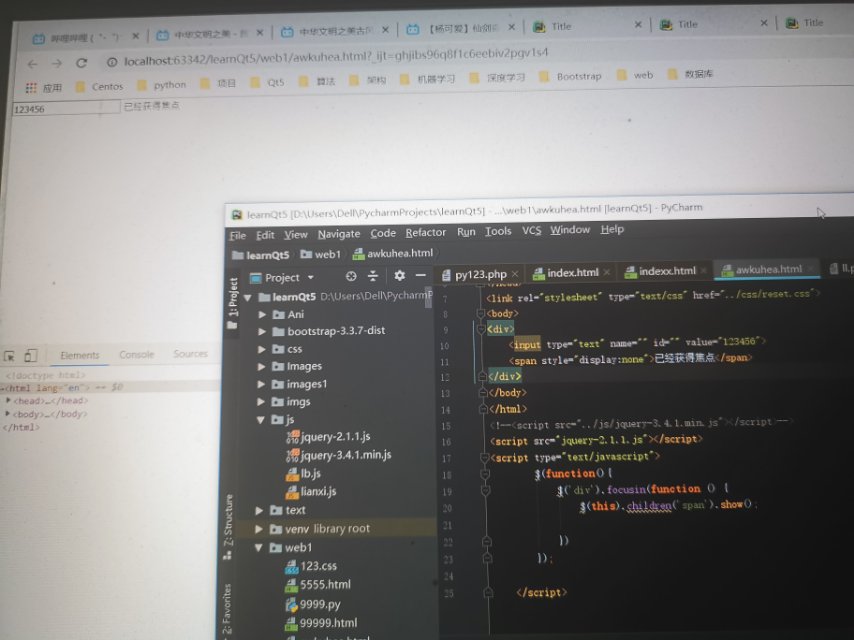Click the text input containing 123456

[65, 108]
